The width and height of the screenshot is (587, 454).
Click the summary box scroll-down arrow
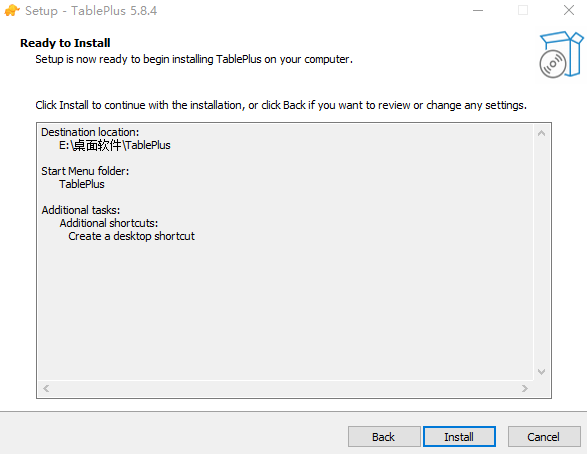[x=541, y=372]
